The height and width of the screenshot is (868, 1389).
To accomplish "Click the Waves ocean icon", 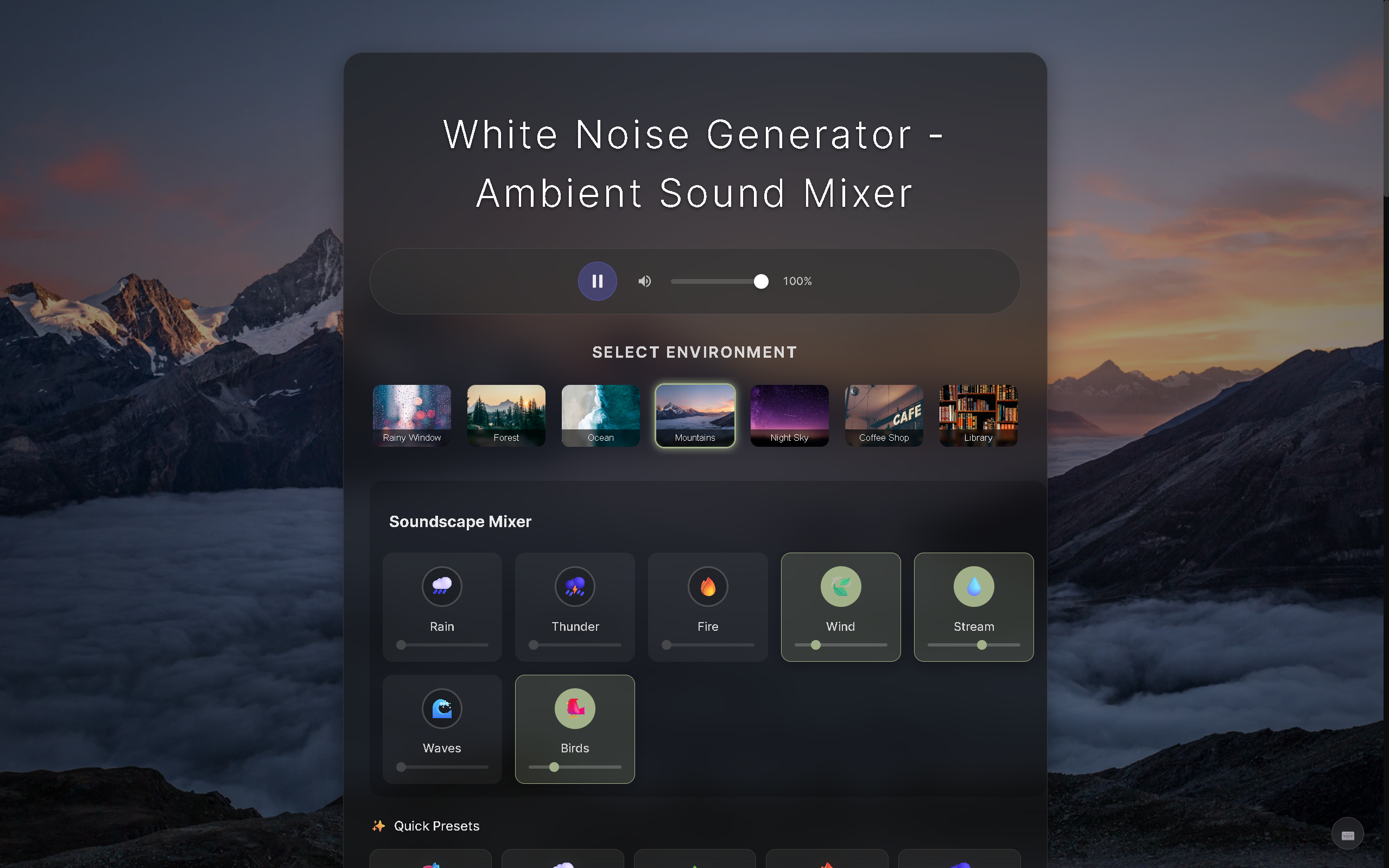I will click(x=442, y=708).
